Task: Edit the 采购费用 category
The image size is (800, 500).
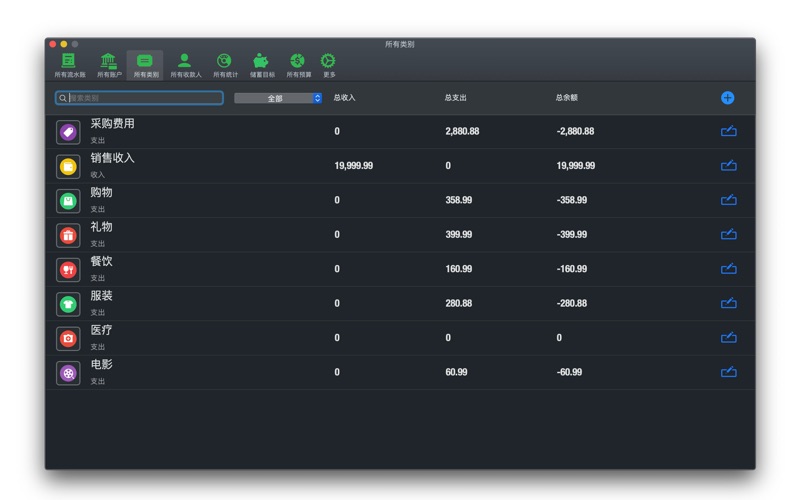Action: tap(728, 132)
